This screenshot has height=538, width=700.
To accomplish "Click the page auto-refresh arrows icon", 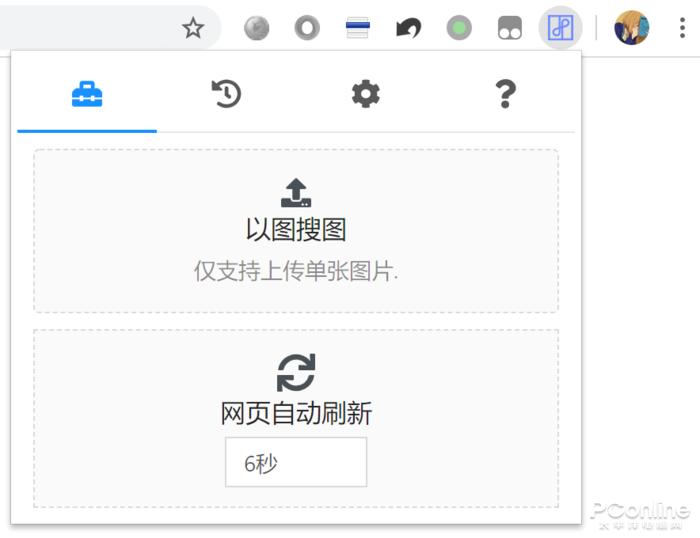I will [x=296, y=372].
